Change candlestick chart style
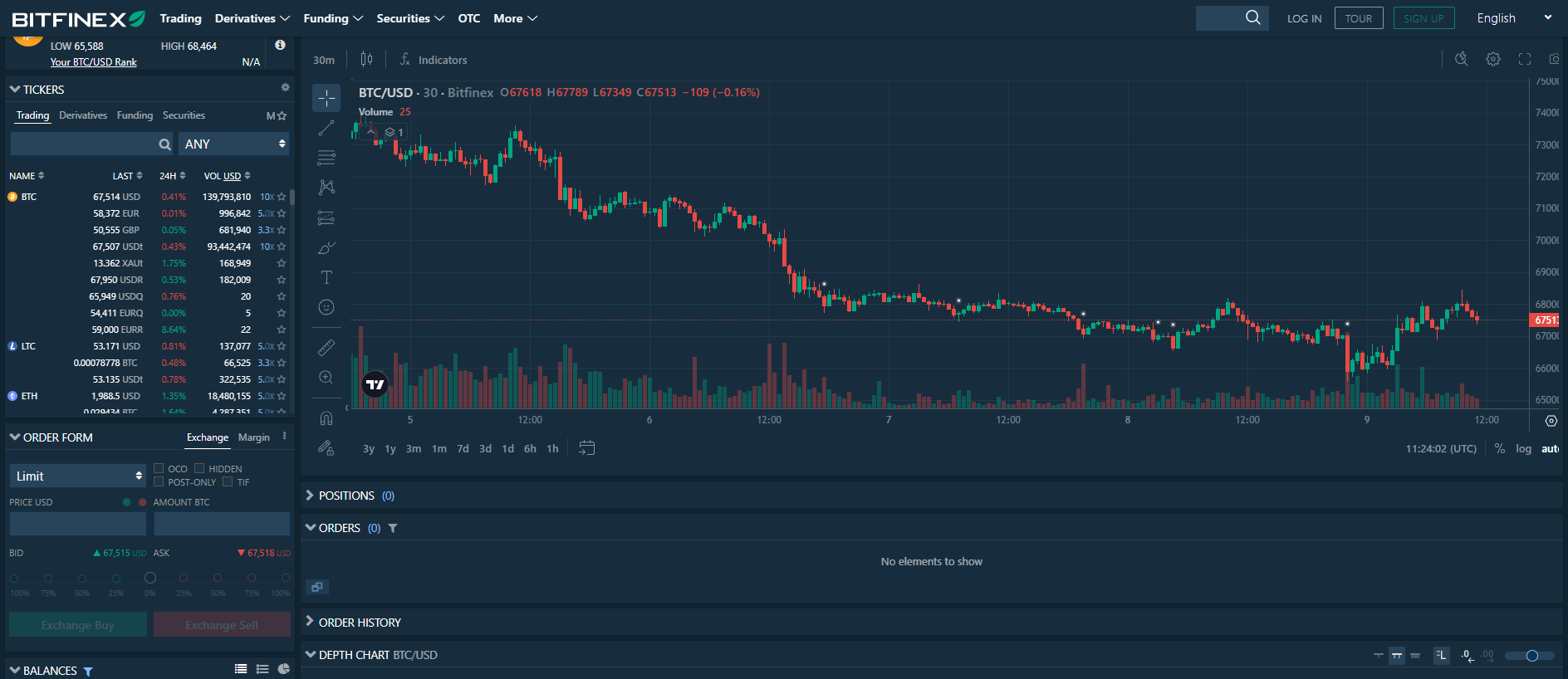1568x679 pixels. click(x=366, y=59)
